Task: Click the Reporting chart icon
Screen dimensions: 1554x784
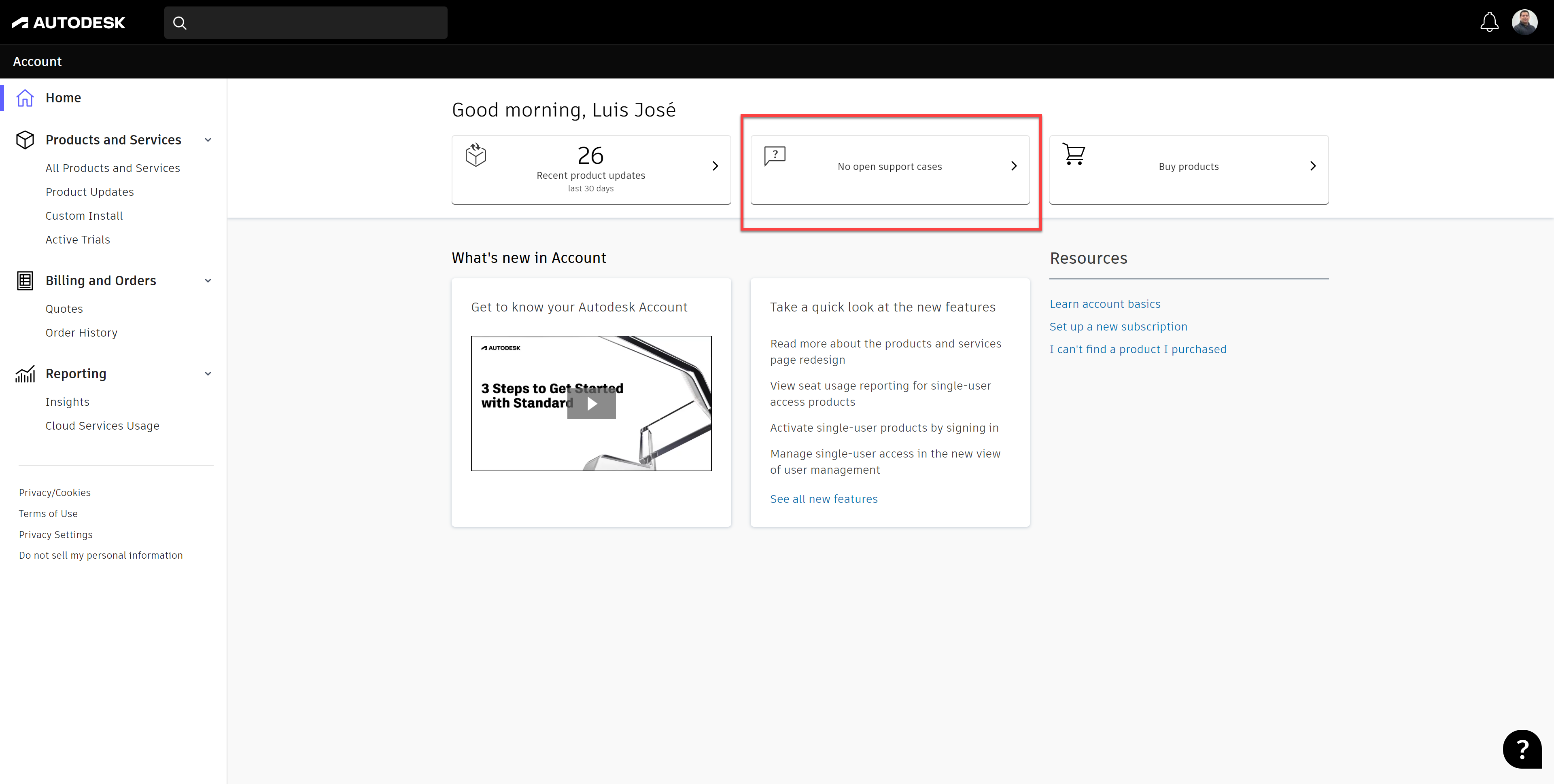Action: point(25,374)
